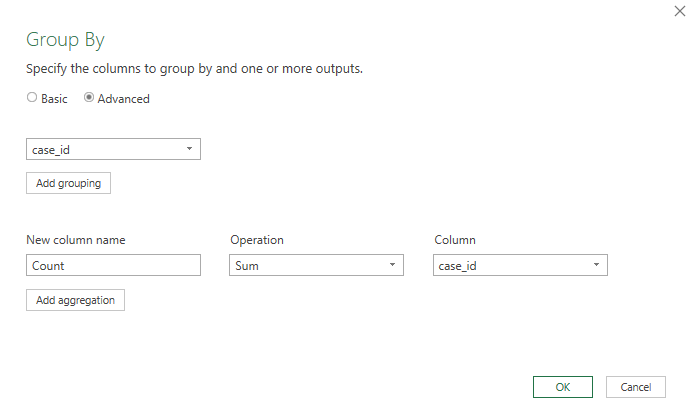
Task: Select the Advanced radio option
Action: 89,97
